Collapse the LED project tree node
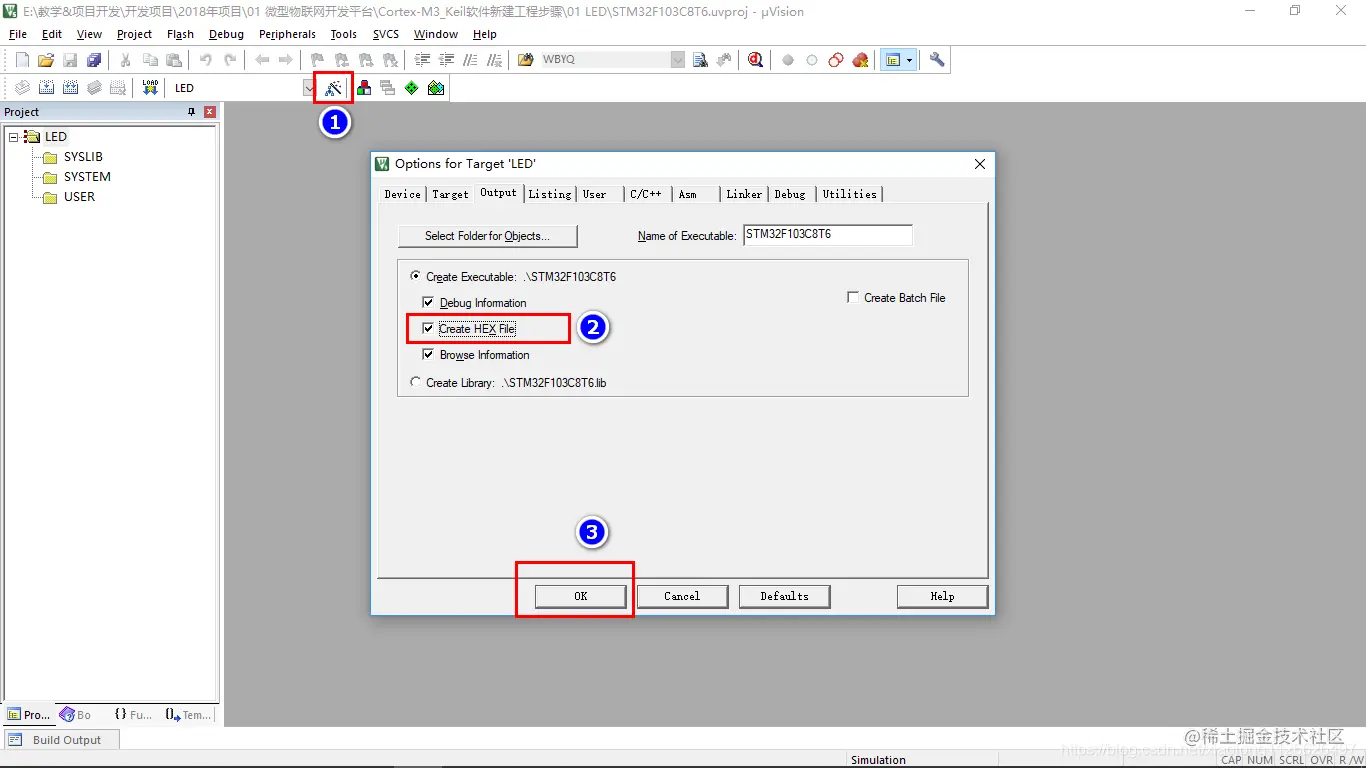 14,137
